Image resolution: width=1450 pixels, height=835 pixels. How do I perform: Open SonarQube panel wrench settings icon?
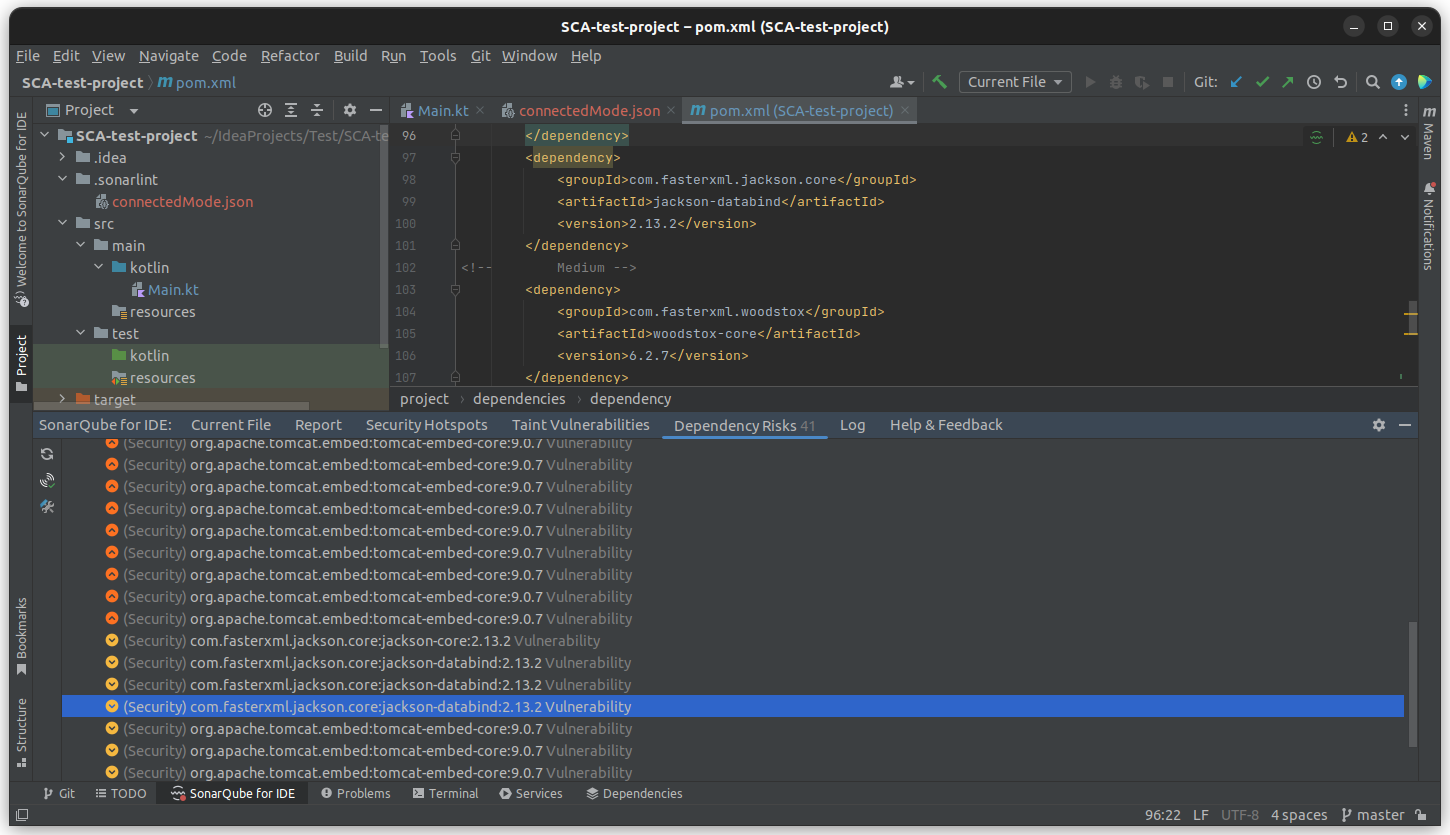click(47, 507)
